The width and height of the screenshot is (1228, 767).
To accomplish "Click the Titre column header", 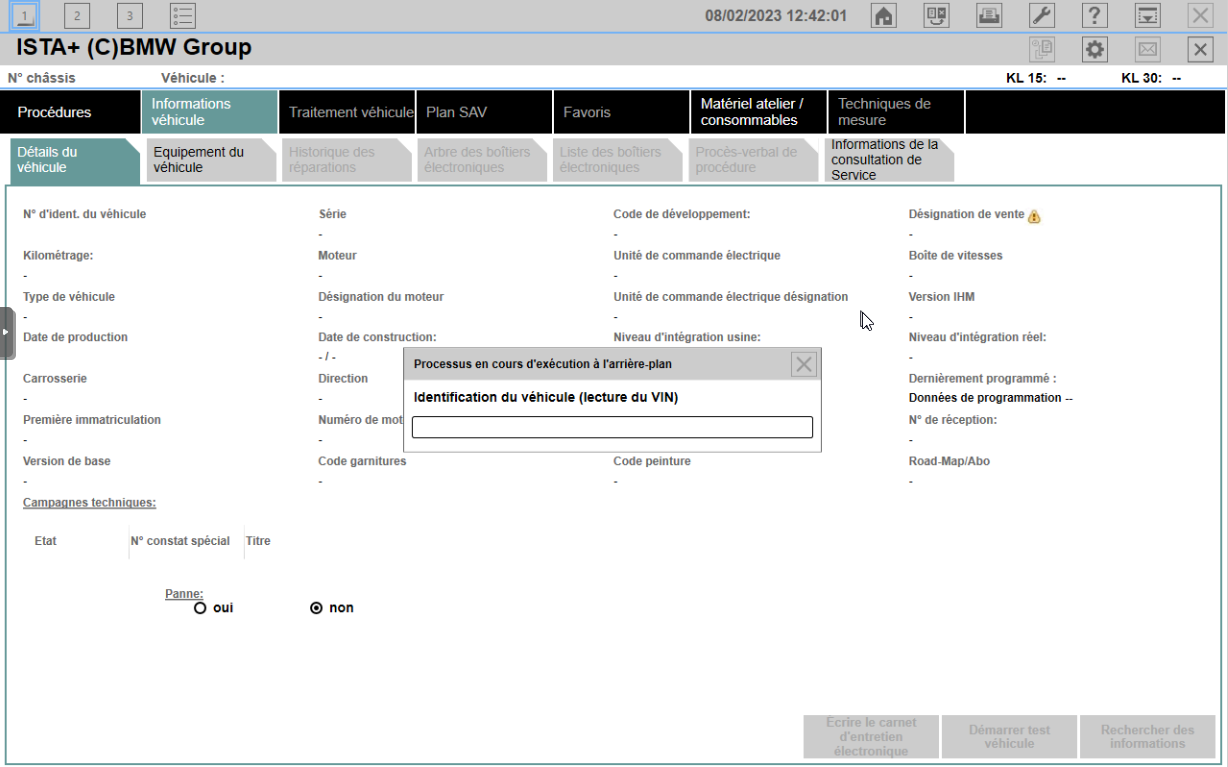I will coord(258,541).
